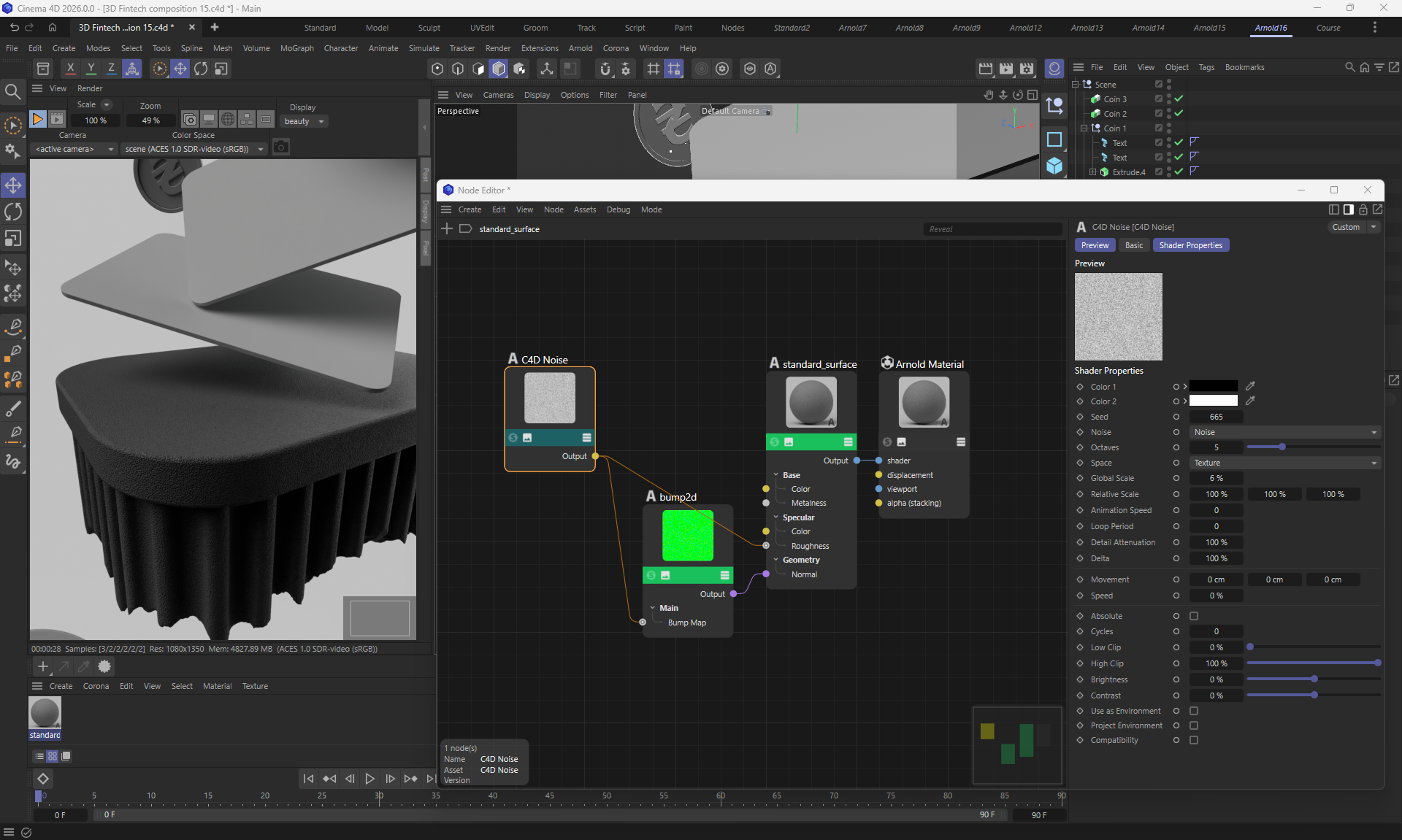Switch to the Basic tab
The height and width of the screenshot is (840, 1402).
[x=1133, y=245]
